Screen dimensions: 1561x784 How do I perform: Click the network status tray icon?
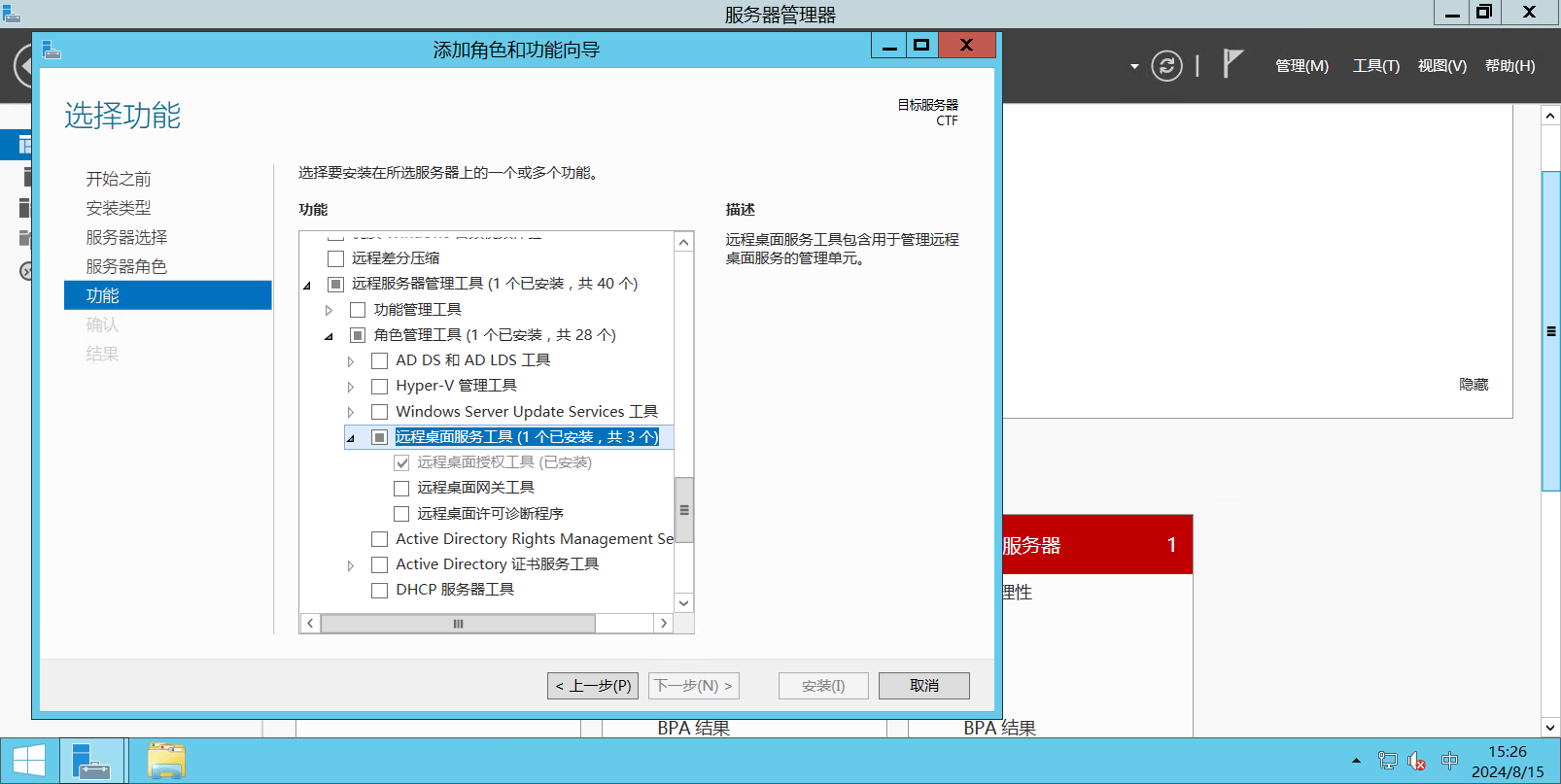[1388, 761]
